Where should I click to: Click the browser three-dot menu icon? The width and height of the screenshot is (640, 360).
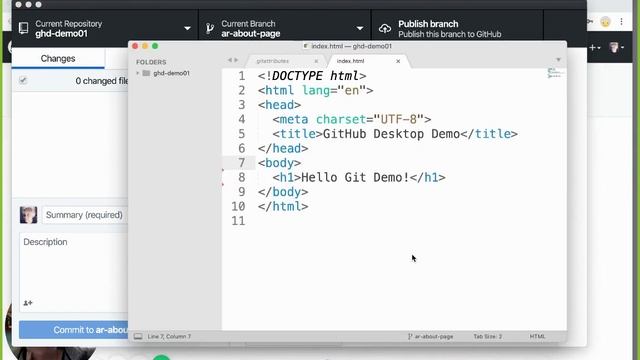[x=621, y=22]
